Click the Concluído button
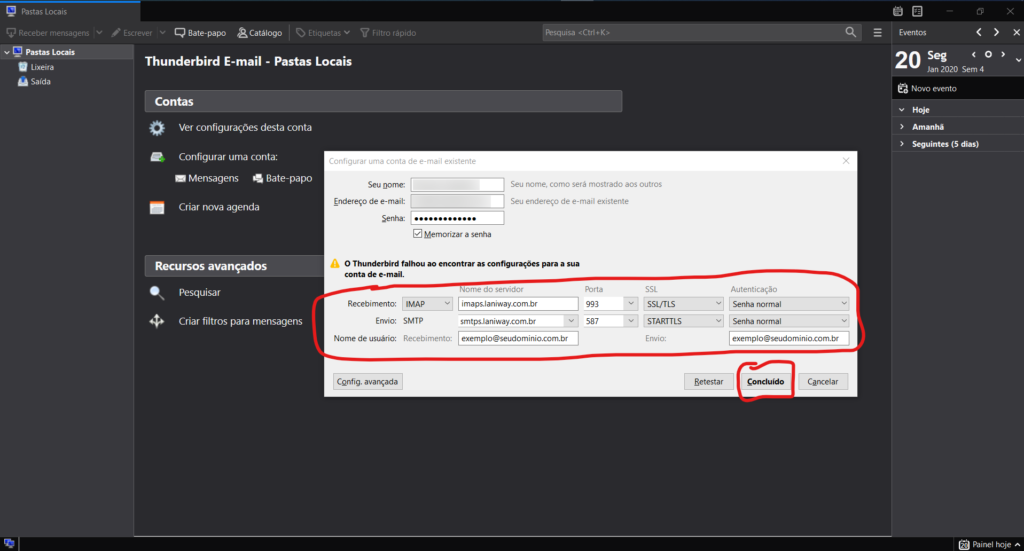 point(765,381)
